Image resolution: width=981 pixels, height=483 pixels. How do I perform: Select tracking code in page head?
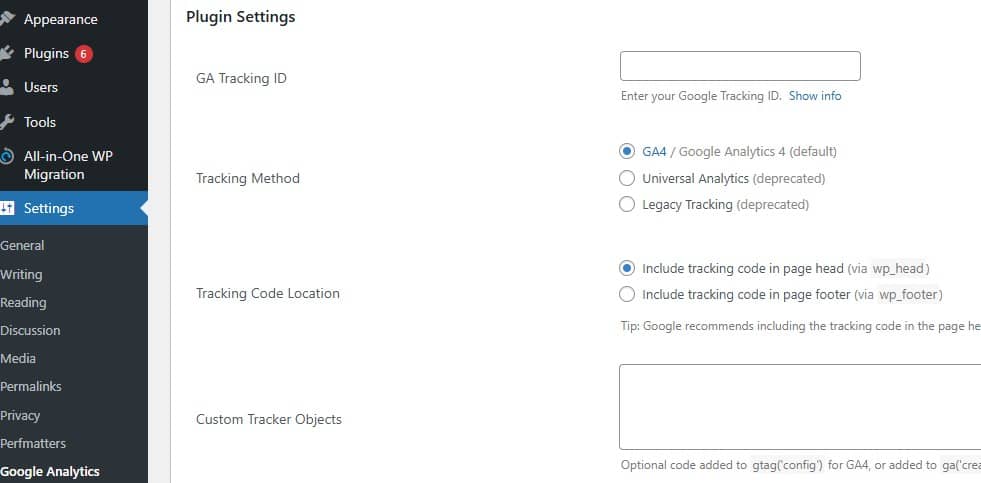(x=627, y=268)
